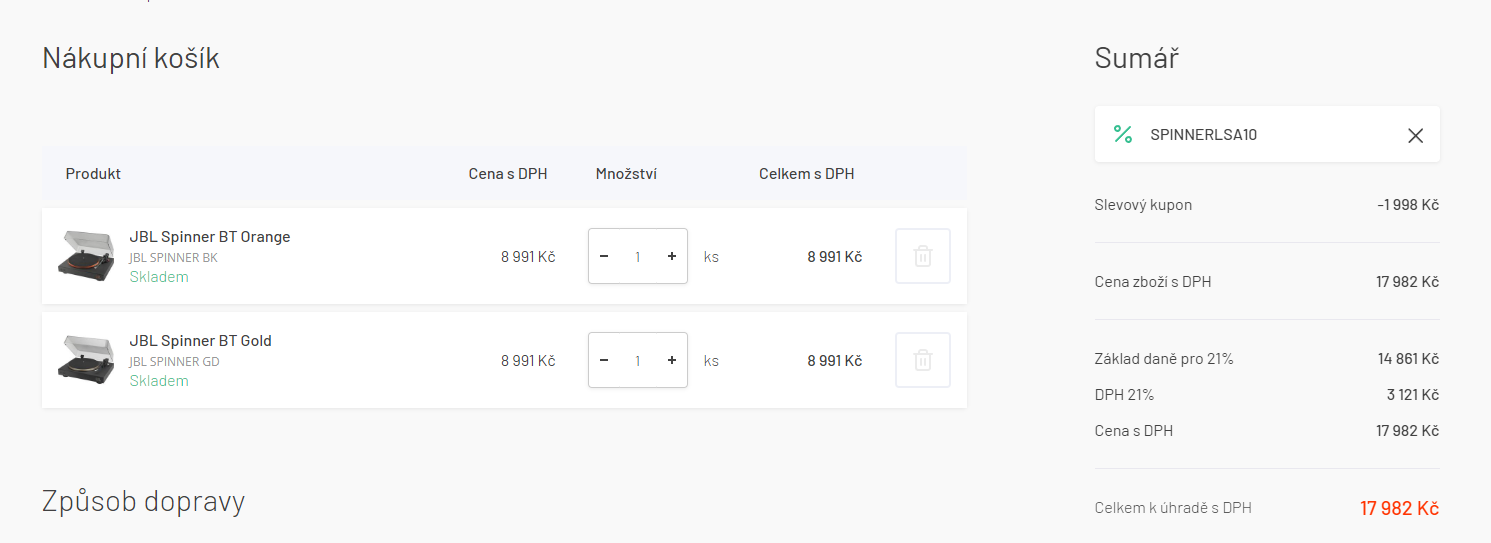Screen dimensions: 1491x543
Task: Increase quantity of JBL Spinner BT Orange
Action: pos(672,256)
